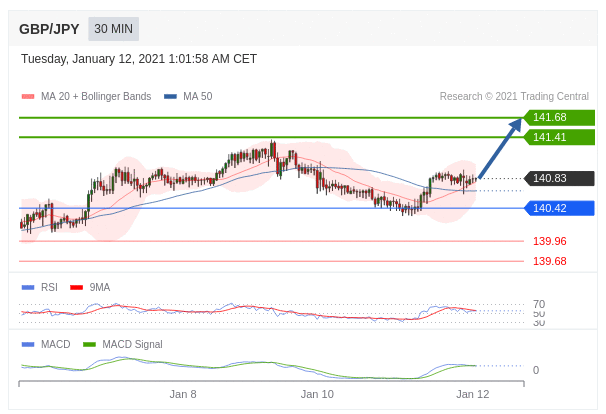Click the MA 20 + Bollinger Bands legend swatch
This screenshot has height=414, width=606.
point(28,97)
